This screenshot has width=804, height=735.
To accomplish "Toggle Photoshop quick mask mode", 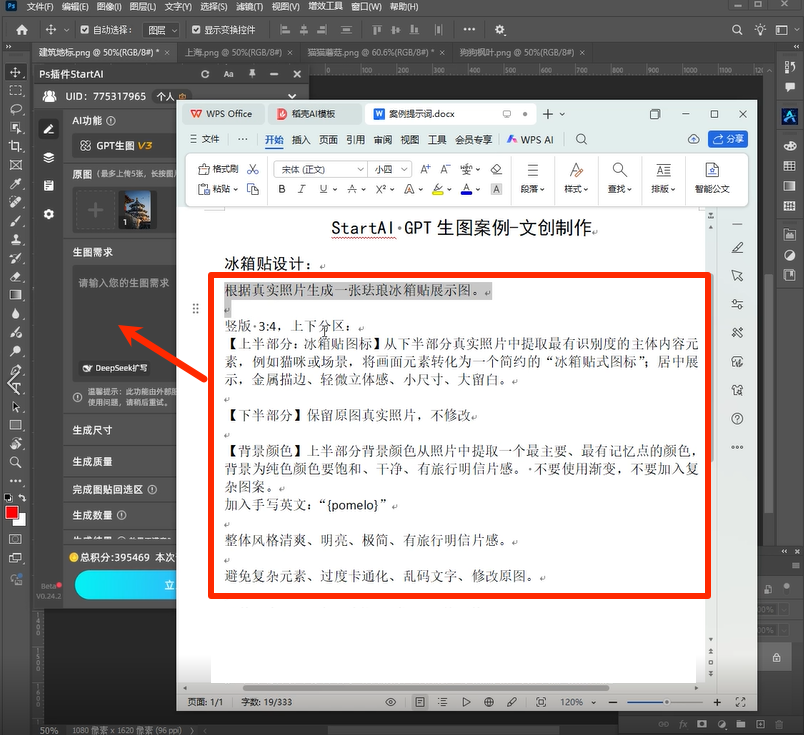I will 15,539.
